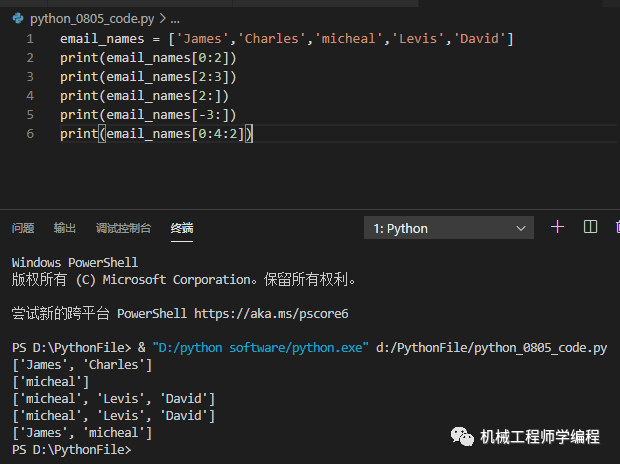Viewport: 620px width, 464px height.
Task: Switch to the 输出 panel tab
Action: click(65, 228)
